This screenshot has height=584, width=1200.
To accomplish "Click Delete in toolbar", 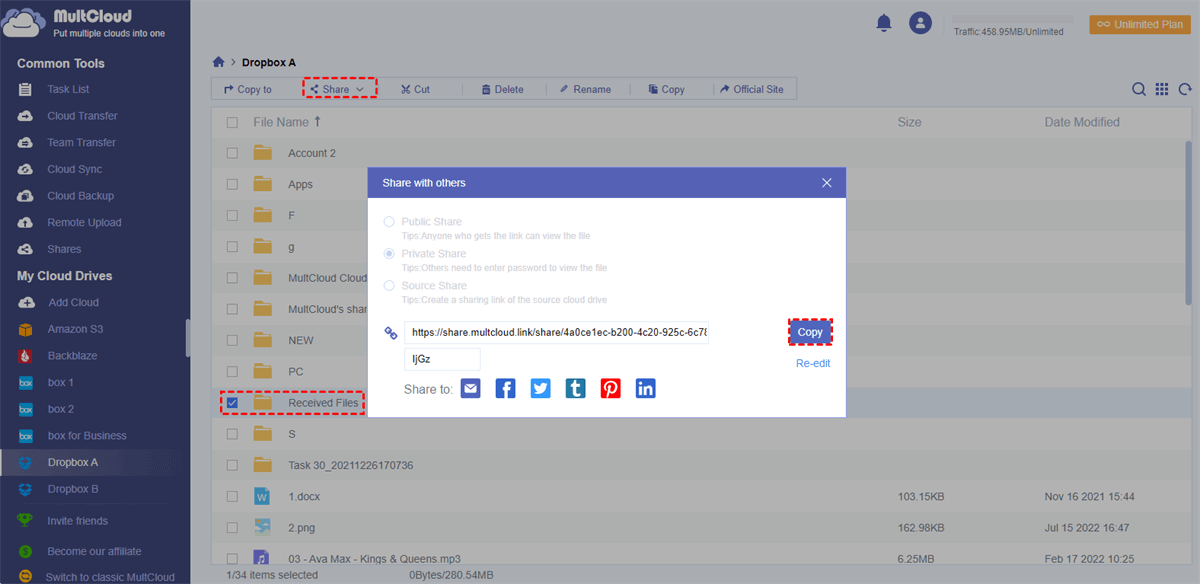I will click(502, 89).
